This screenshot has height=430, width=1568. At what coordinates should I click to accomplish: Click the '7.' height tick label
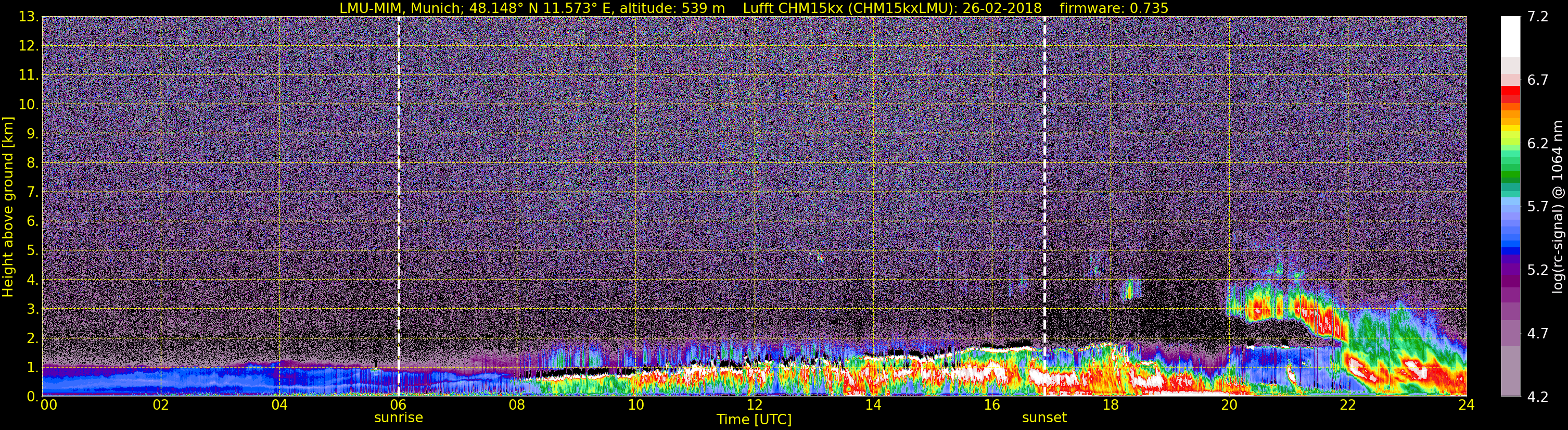pyautogui.click(x=32, y=192)
